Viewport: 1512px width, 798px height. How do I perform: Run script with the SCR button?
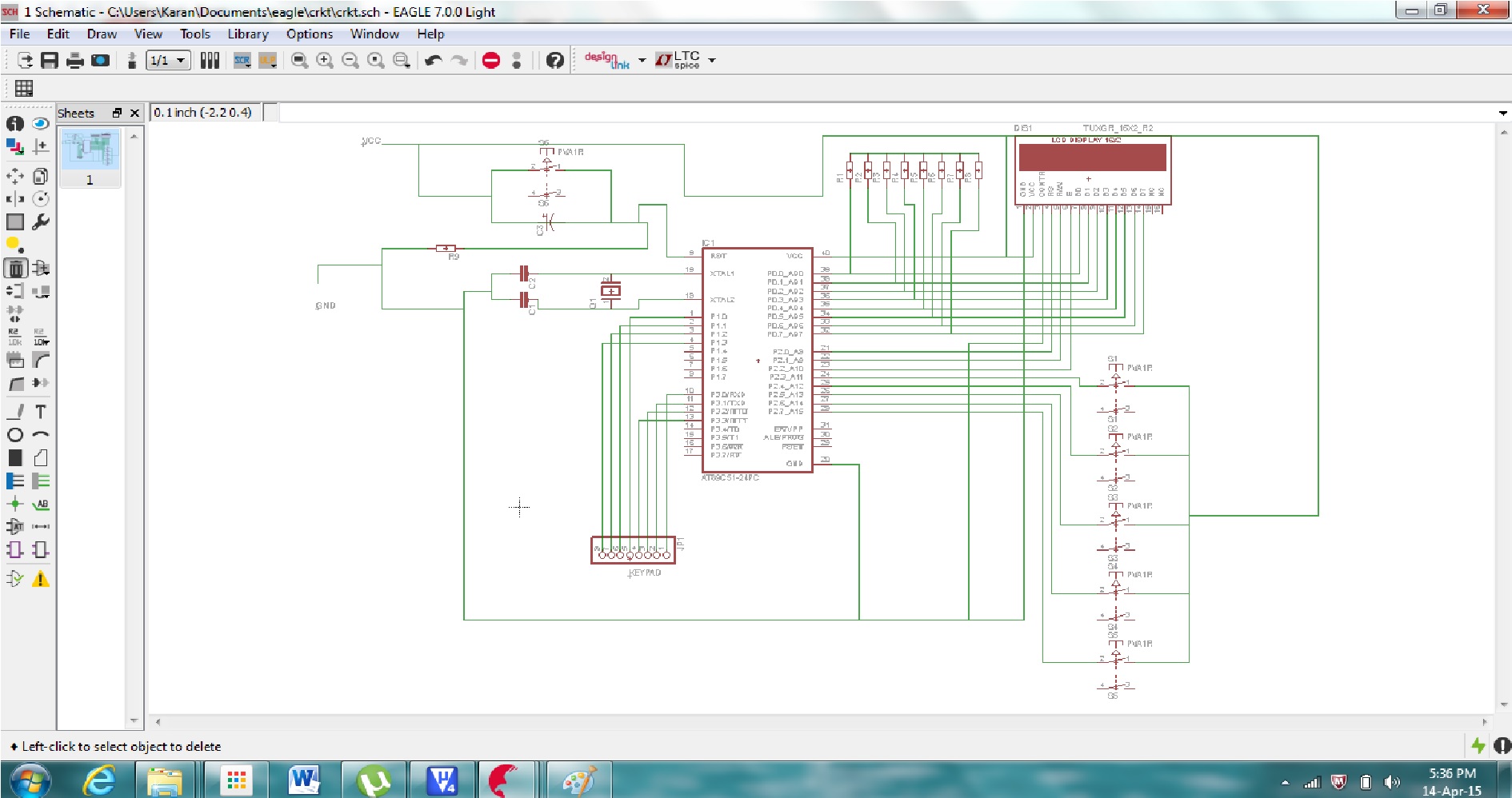242,61
